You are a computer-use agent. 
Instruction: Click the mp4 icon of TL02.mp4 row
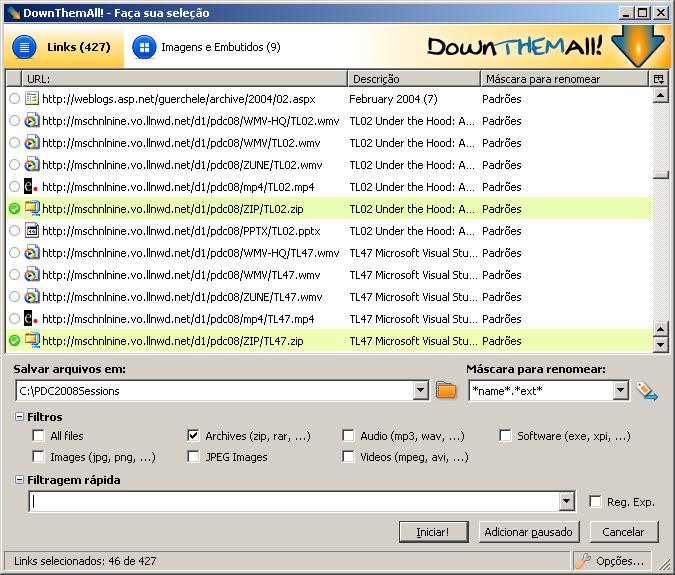pyautogui.click(x=31, y=186)
